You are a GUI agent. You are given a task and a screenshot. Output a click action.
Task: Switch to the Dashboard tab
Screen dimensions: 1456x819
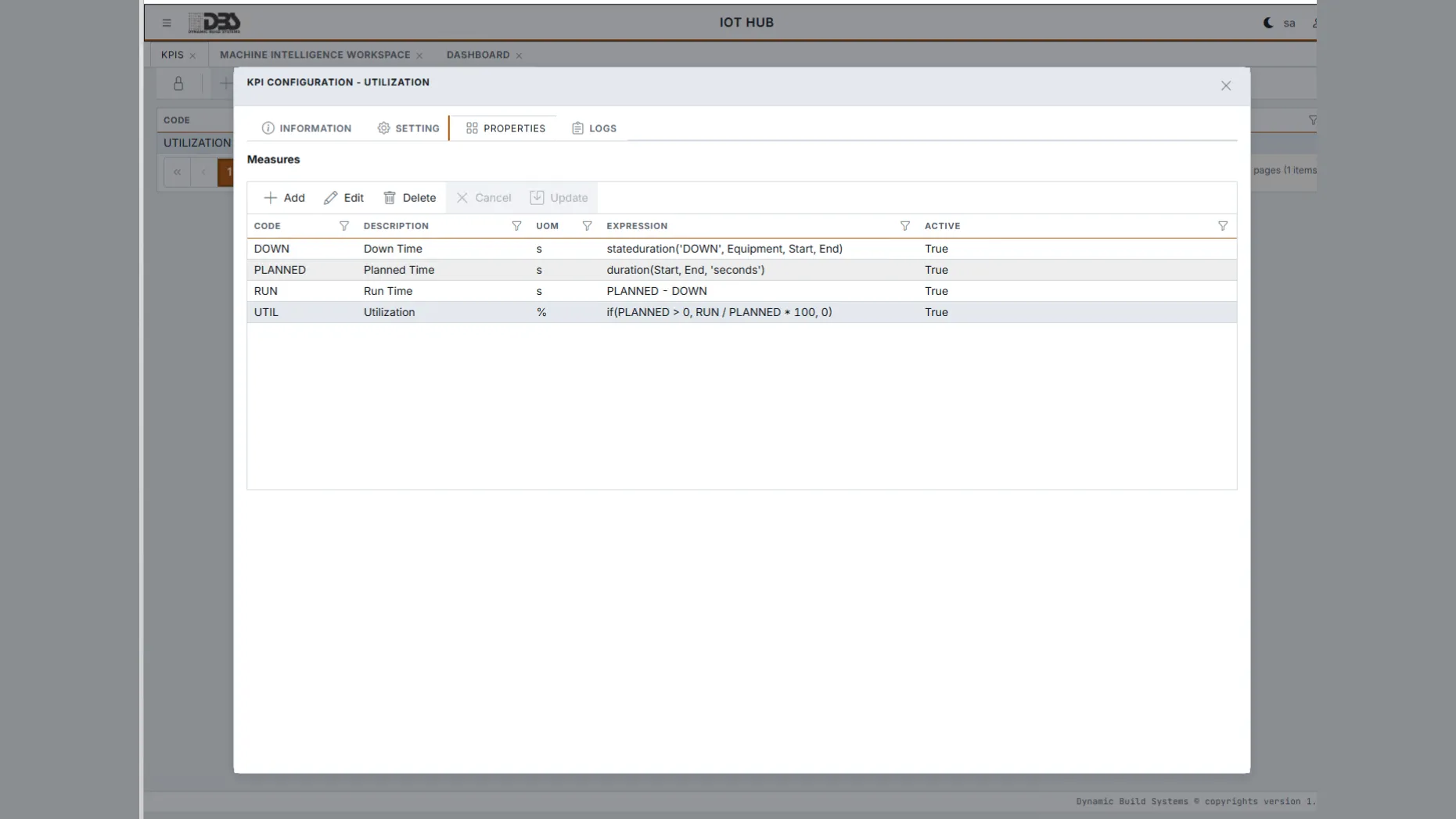(x=478, y=55)
